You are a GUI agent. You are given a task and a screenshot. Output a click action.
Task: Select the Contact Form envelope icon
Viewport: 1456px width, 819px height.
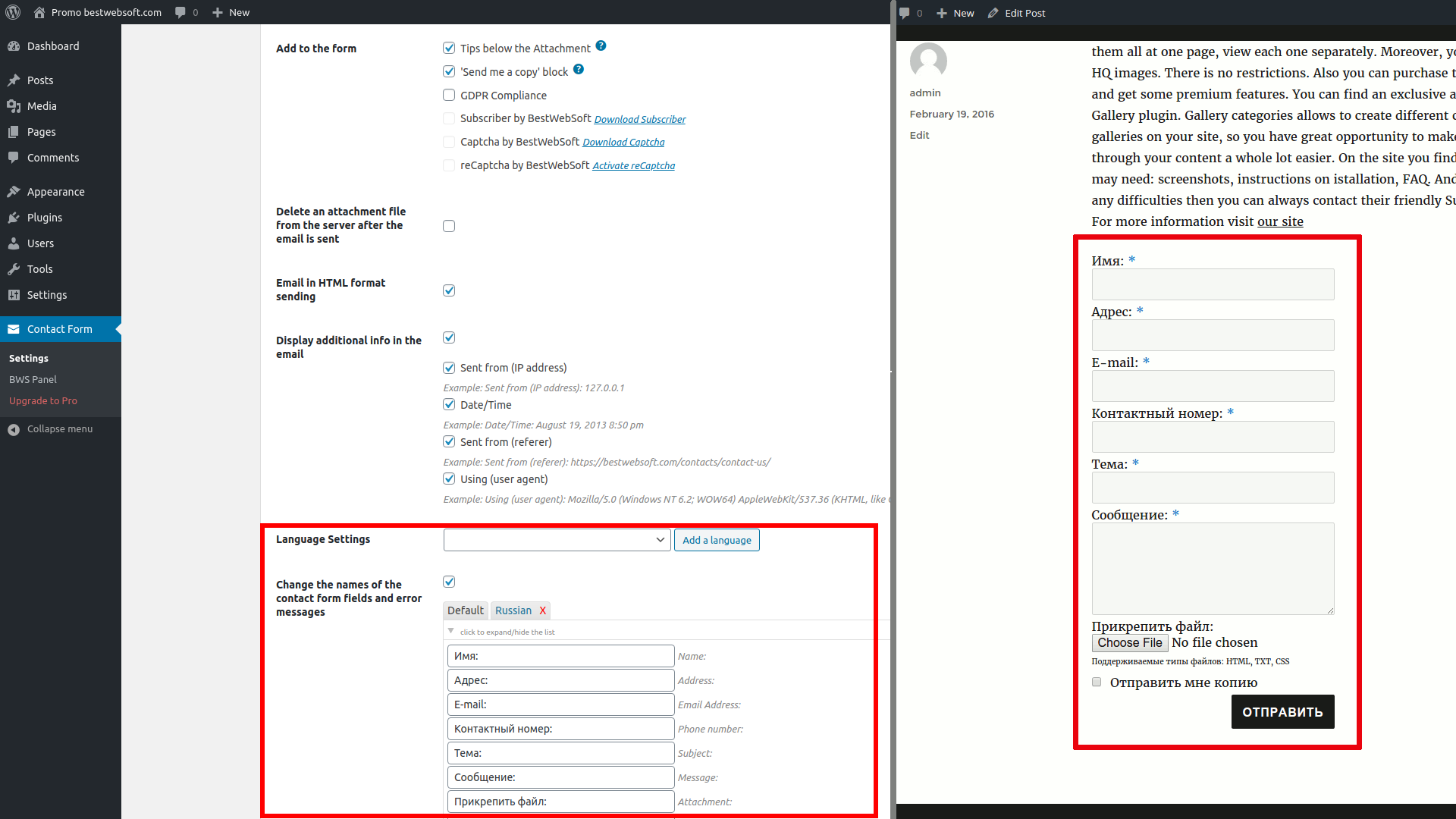pyautogui.click(x=15, y=328)
